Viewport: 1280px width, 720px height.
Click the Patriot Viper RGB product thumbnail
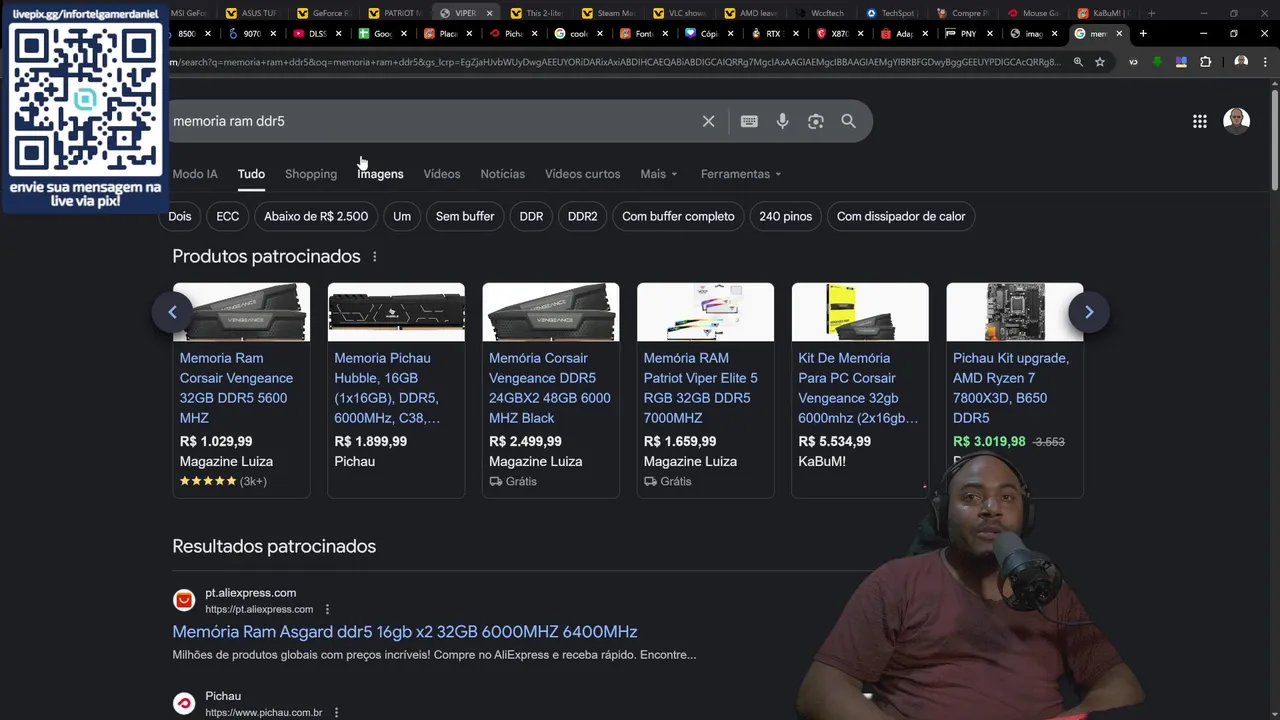coord(705,312)
